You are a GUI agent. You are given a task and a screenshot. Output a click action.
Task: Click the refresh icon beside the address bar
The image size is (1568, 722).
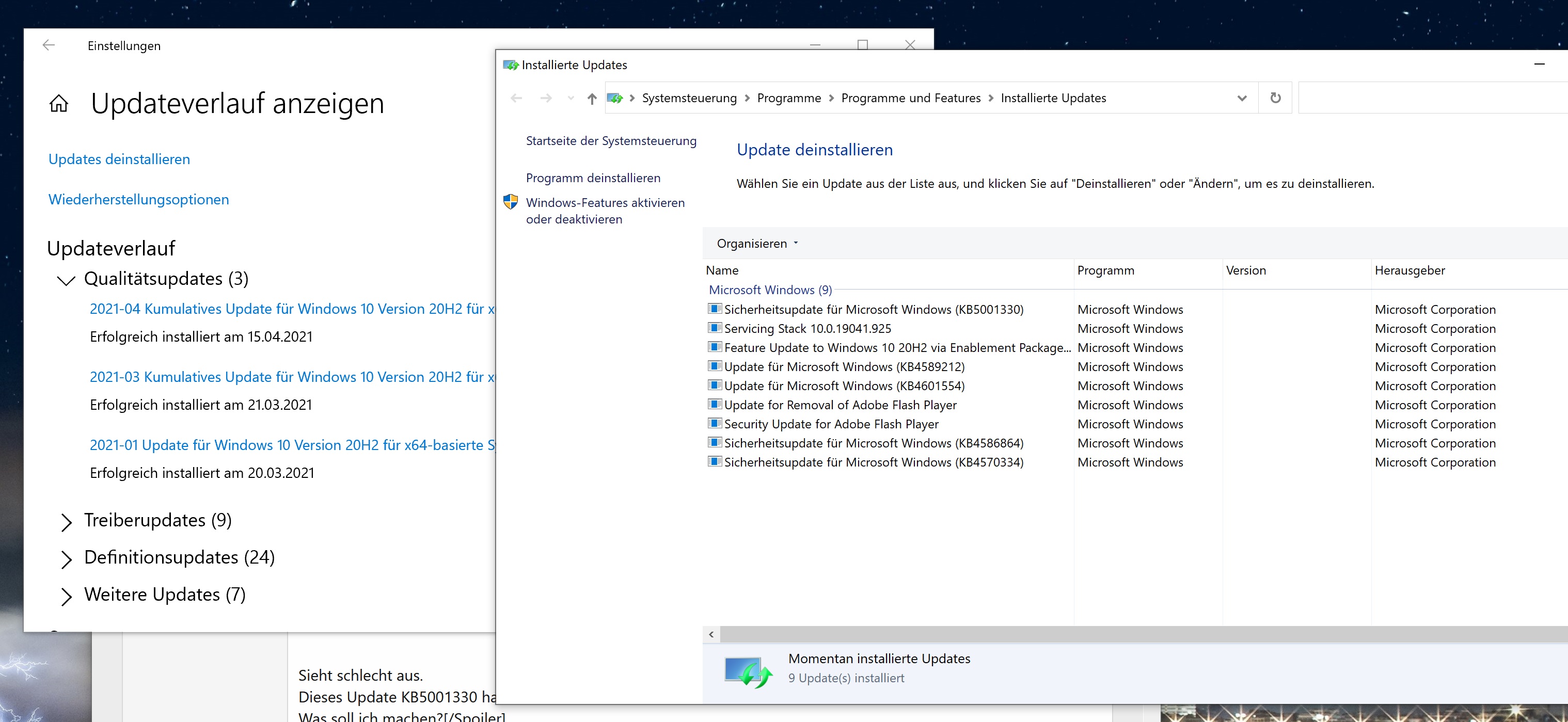[x=1275, y=98]
